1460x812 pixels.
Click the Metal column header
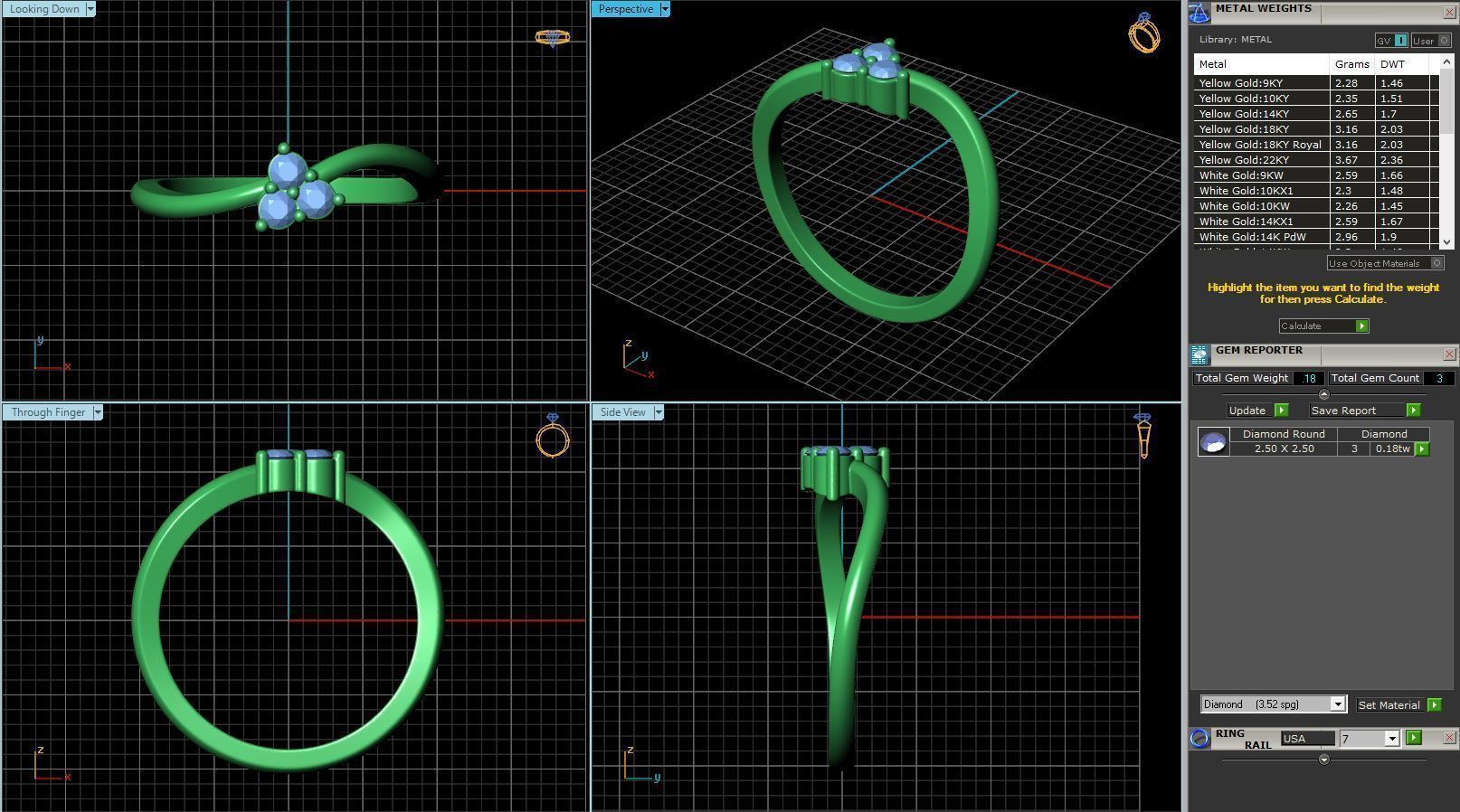pos(1261,64)
